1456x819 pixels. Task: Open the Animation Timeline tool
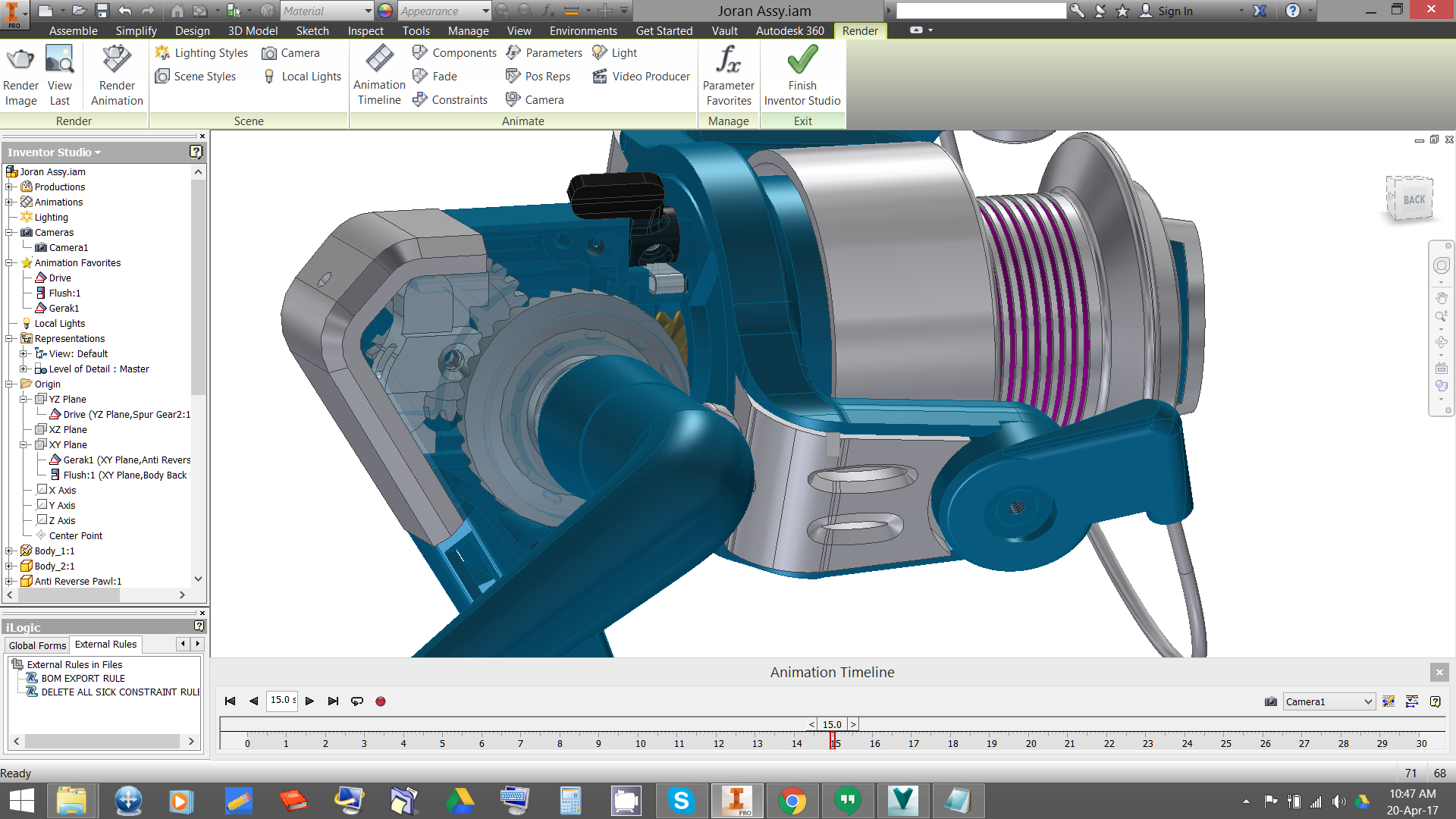379,75
